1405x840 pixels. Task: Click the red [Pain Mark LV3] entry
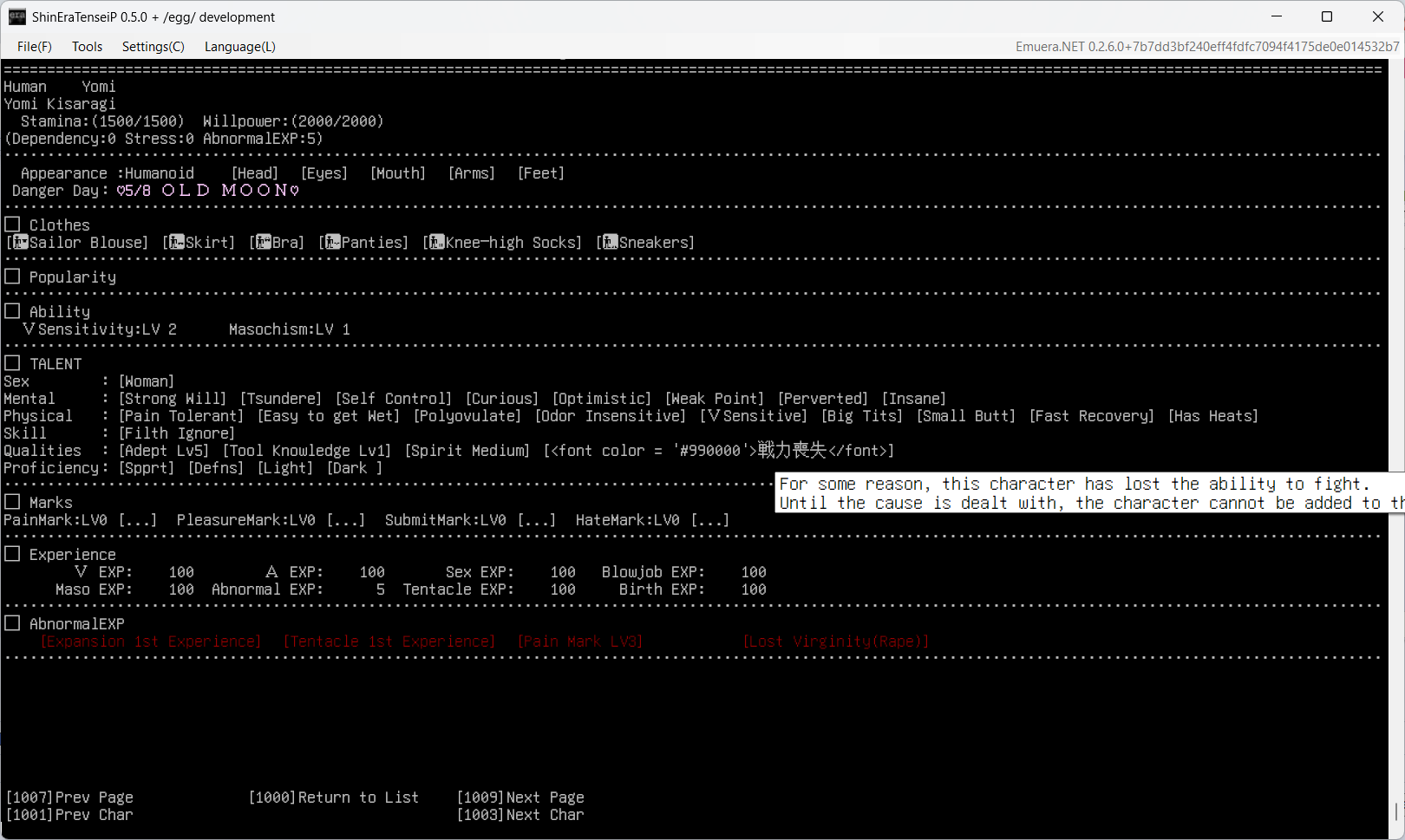[x=580, y=641]
